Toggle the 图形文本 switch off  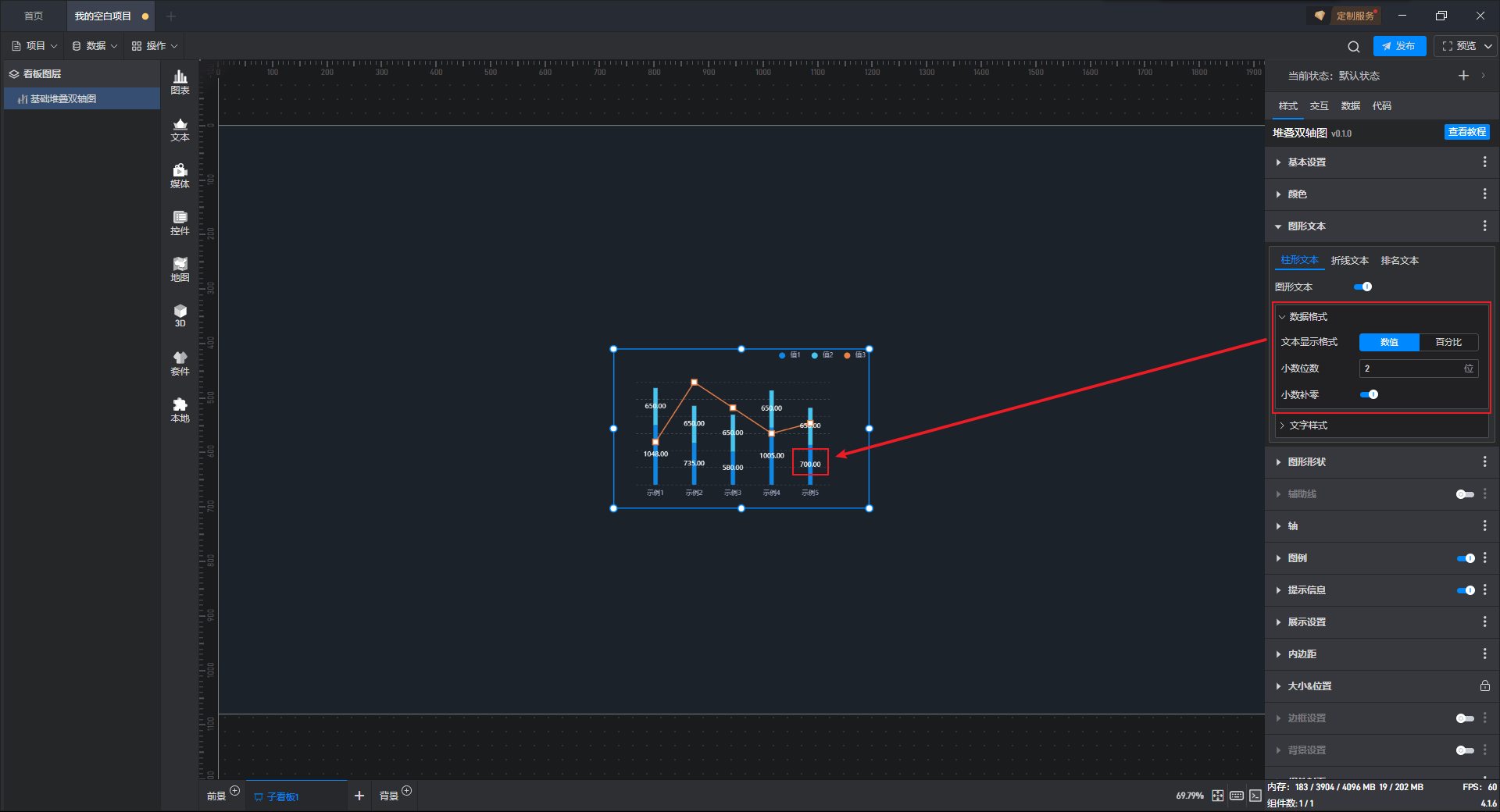click(x=1363, y=287)
